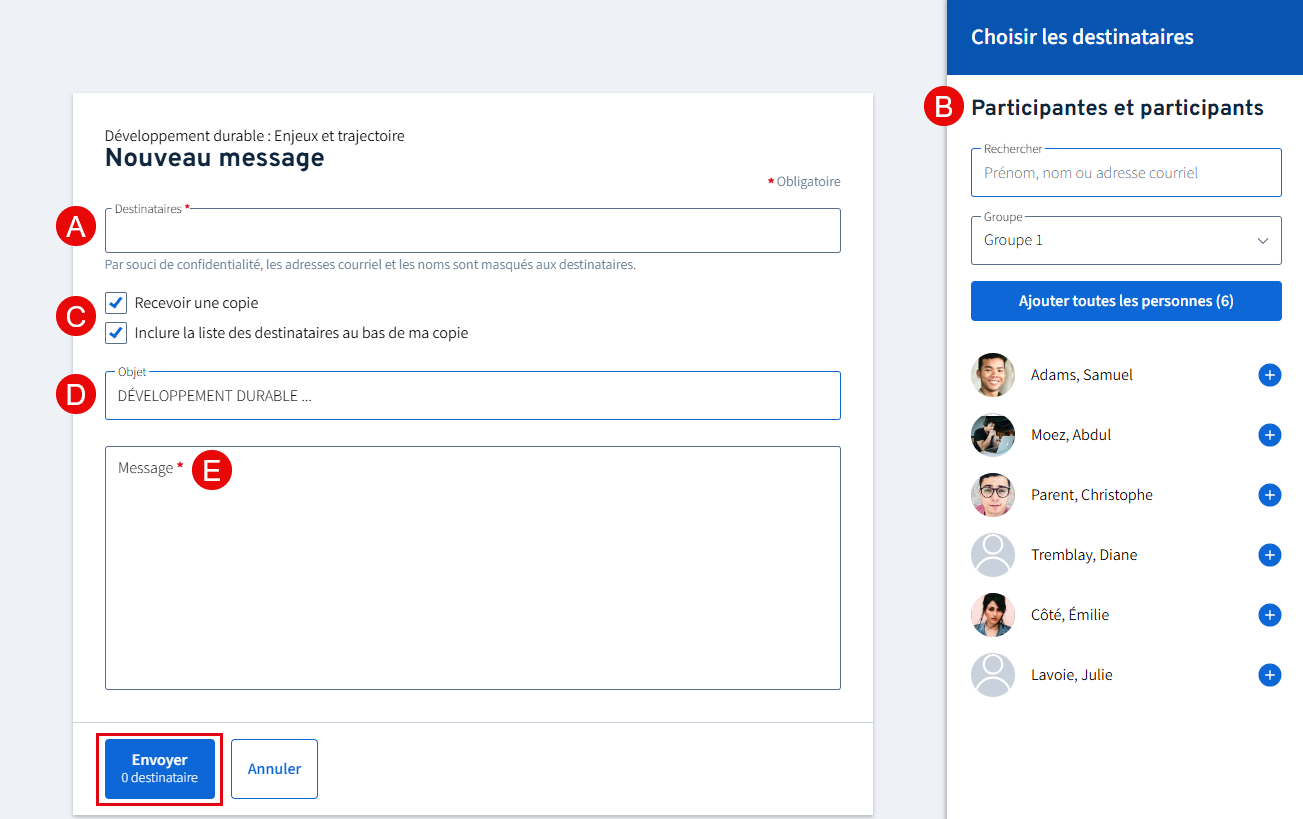This screenshot has width=1303, height=819.
Task: Click into the Objet field
Action: pos(472,396)
